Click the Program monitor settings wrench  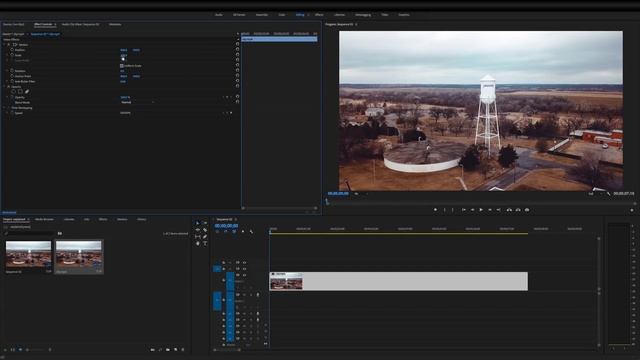pyautogui.click(x=608, y=194)
